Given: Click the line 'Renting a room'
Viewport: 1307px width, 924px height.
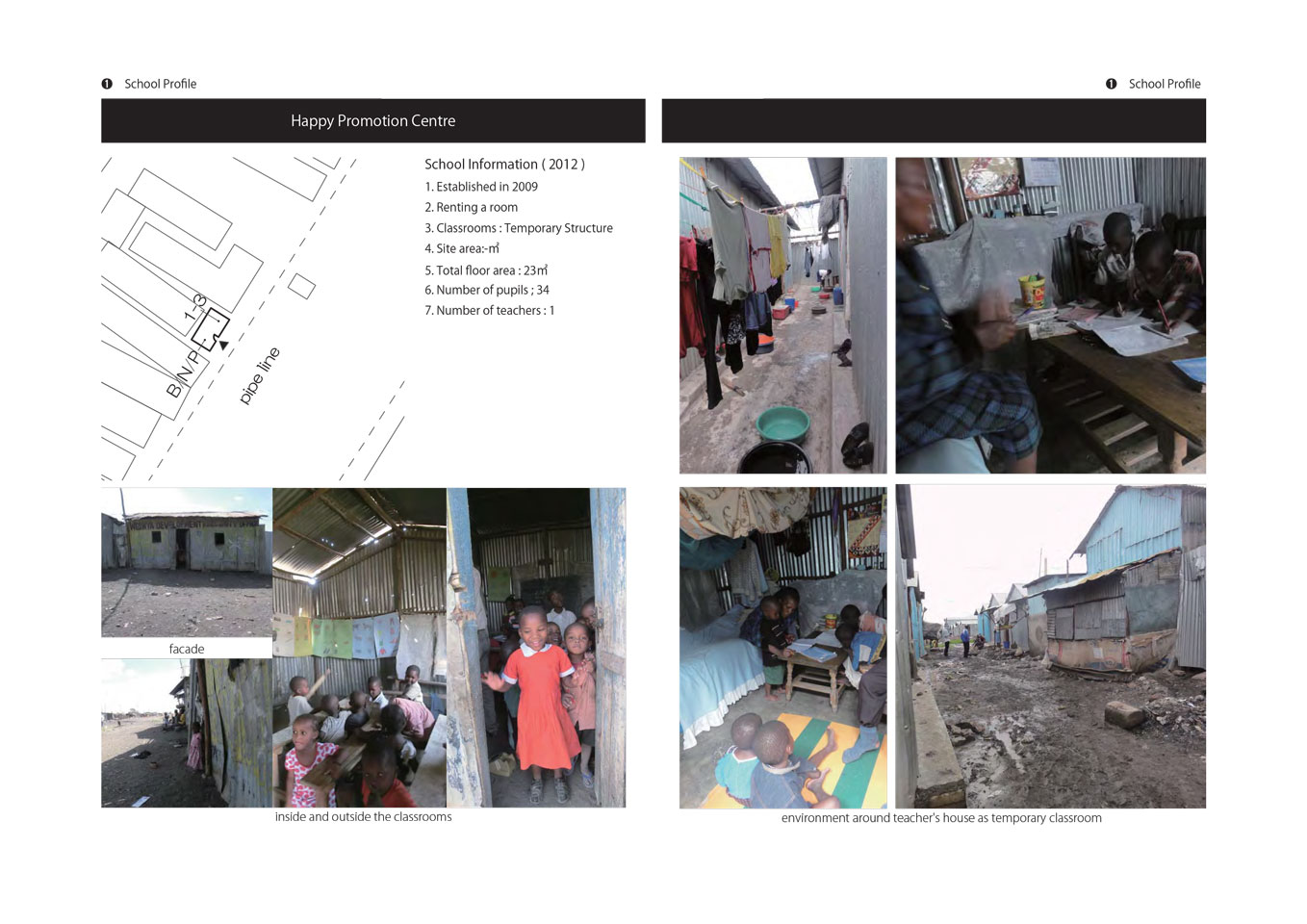Looking at the screenshot, I should click(x=472, y=207).
